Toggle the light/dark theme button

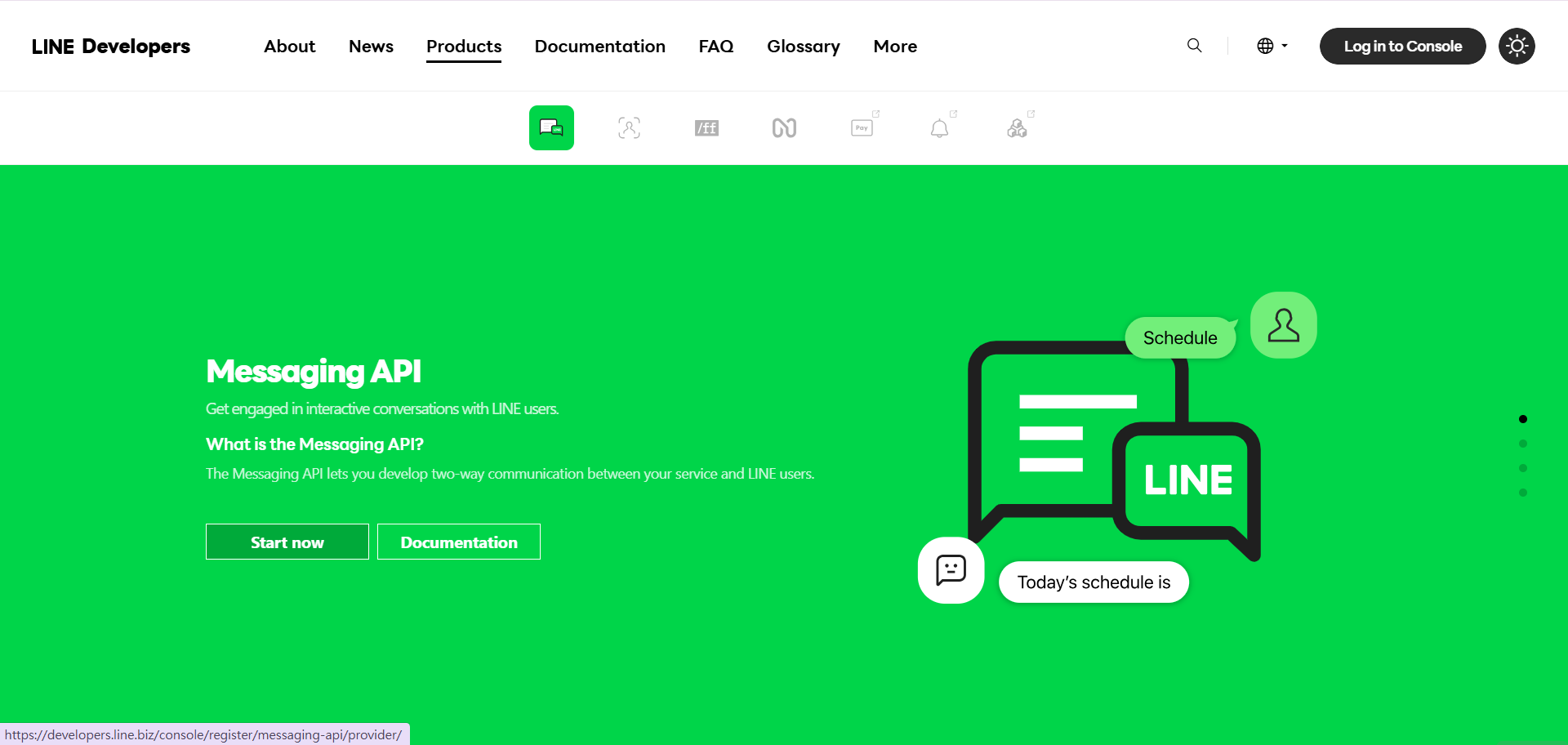pyautogui.click(x=1517, y=46)
